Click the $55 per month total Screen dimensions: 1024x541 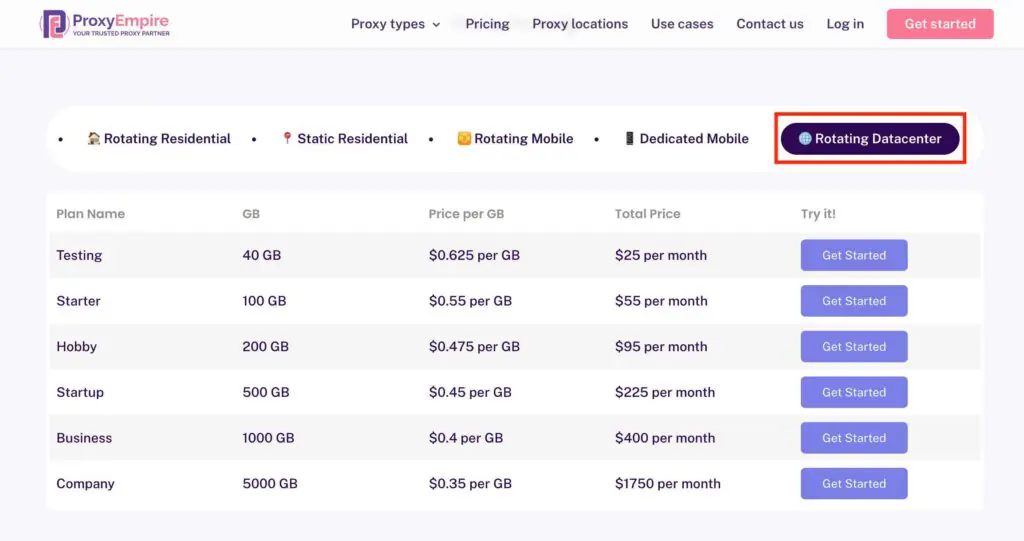661,301
